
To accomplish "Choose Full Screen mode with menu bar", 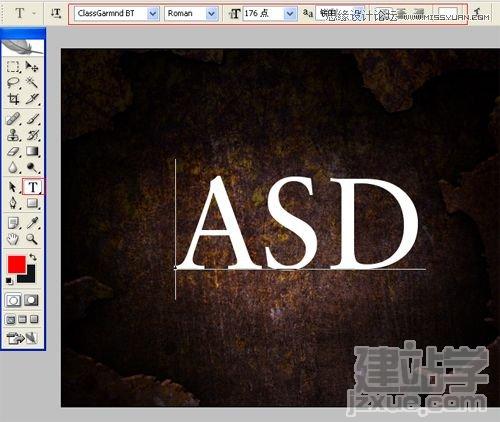I will (x=22, y=320).
